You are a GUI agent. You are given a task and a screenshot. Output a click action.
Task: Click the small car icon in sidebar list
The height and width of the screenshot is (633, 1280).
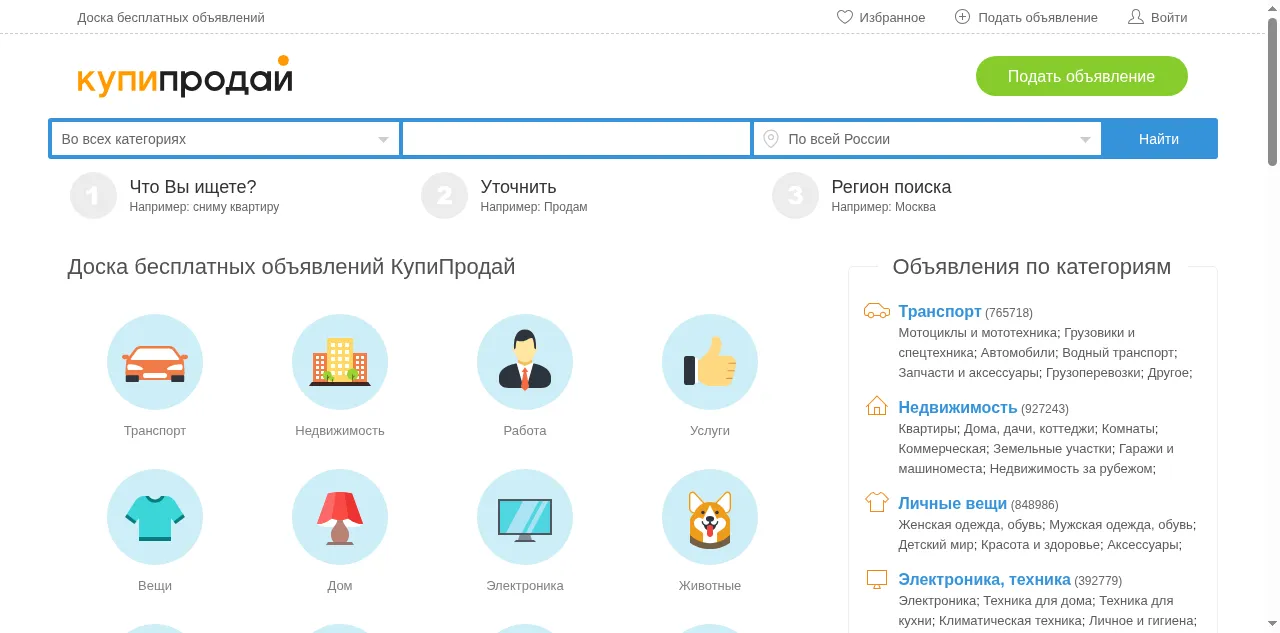point(877,311)
